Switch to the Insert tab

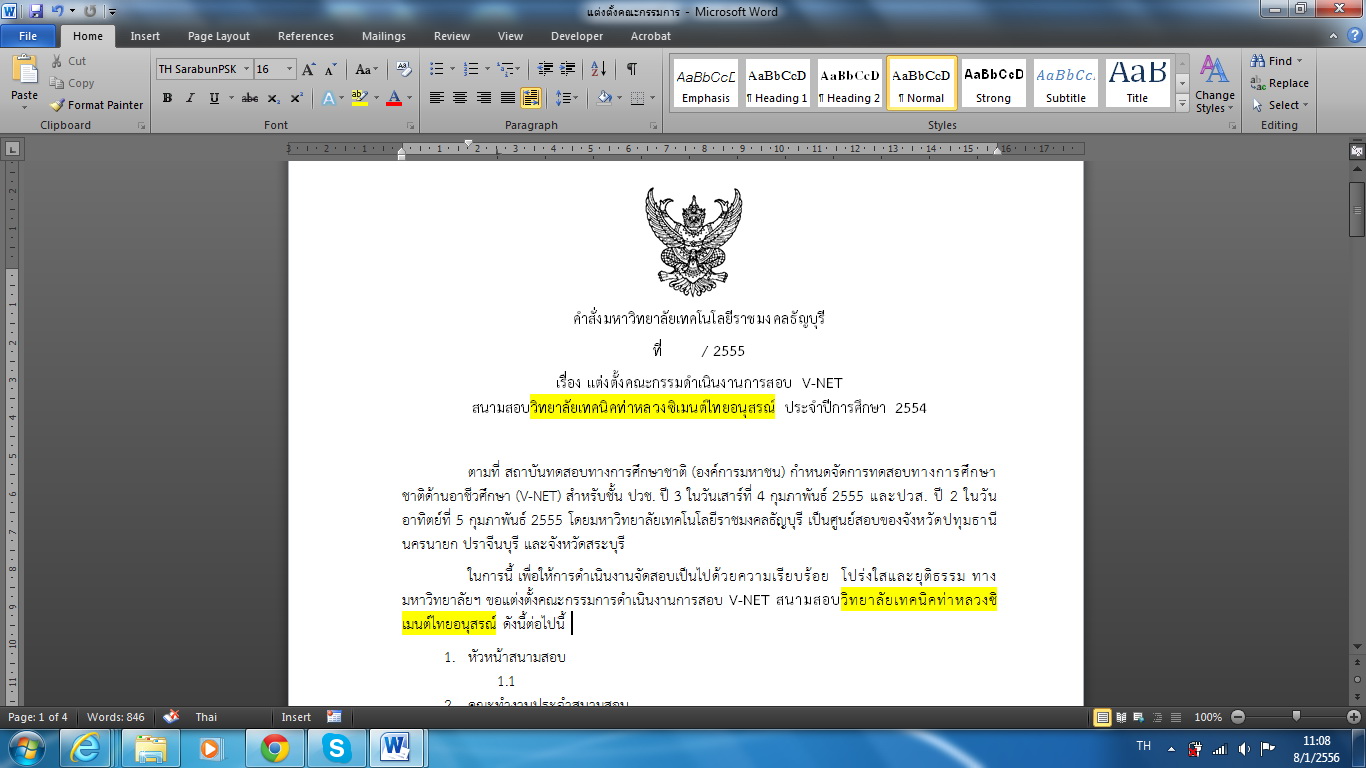[145, 36]
